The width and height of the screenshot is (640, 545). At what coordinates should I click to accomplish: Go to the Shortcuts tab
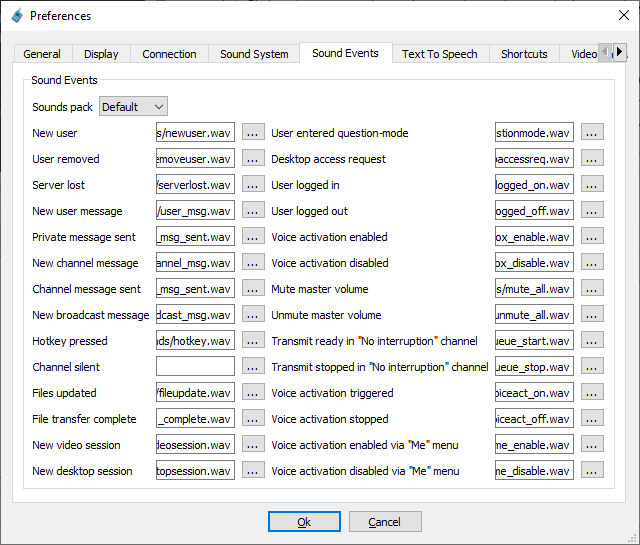tap(524, 54)
